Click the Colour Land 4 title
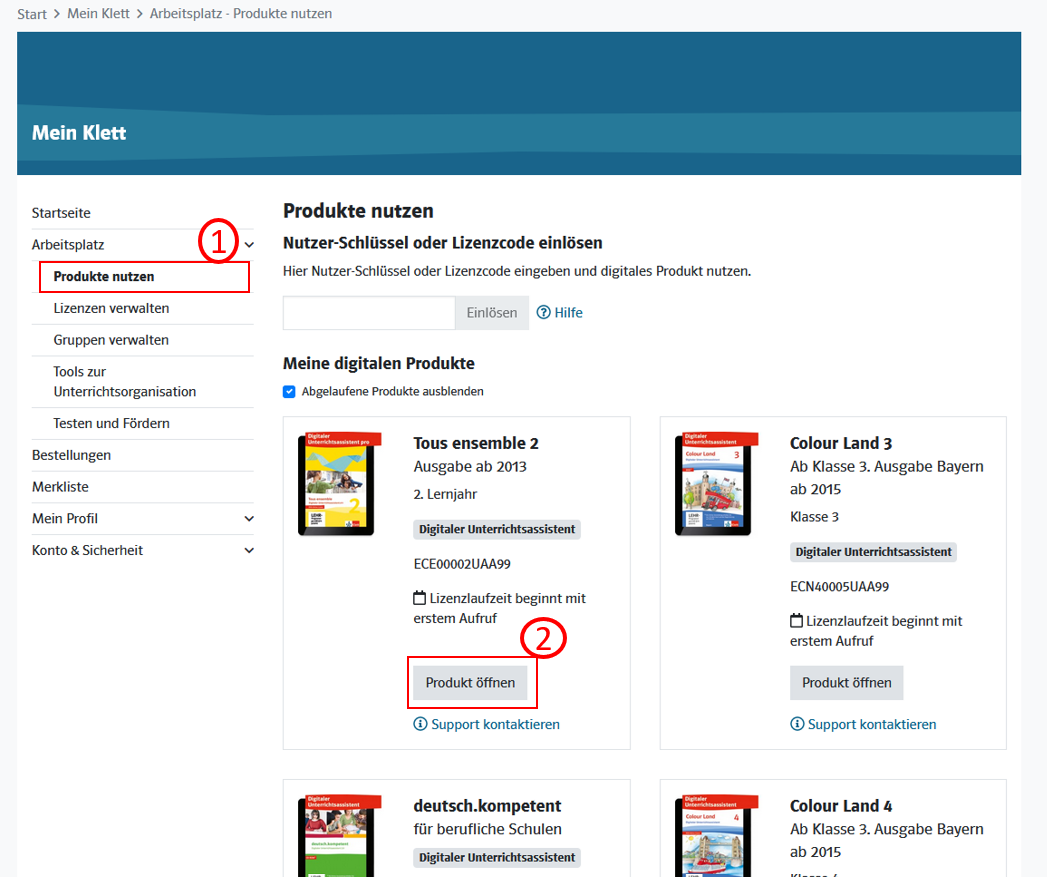1047x877 pixels. (841, 806)
